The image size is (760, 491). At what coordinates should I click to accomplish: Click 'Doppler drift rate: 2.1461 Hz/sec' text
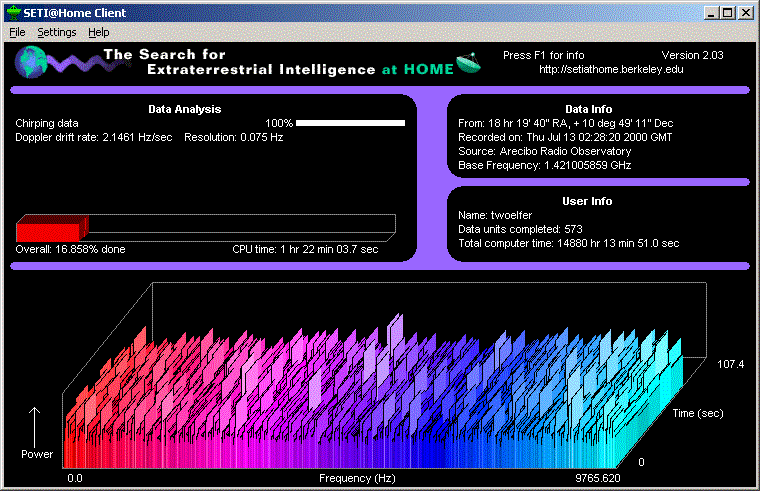coord(94,137)
